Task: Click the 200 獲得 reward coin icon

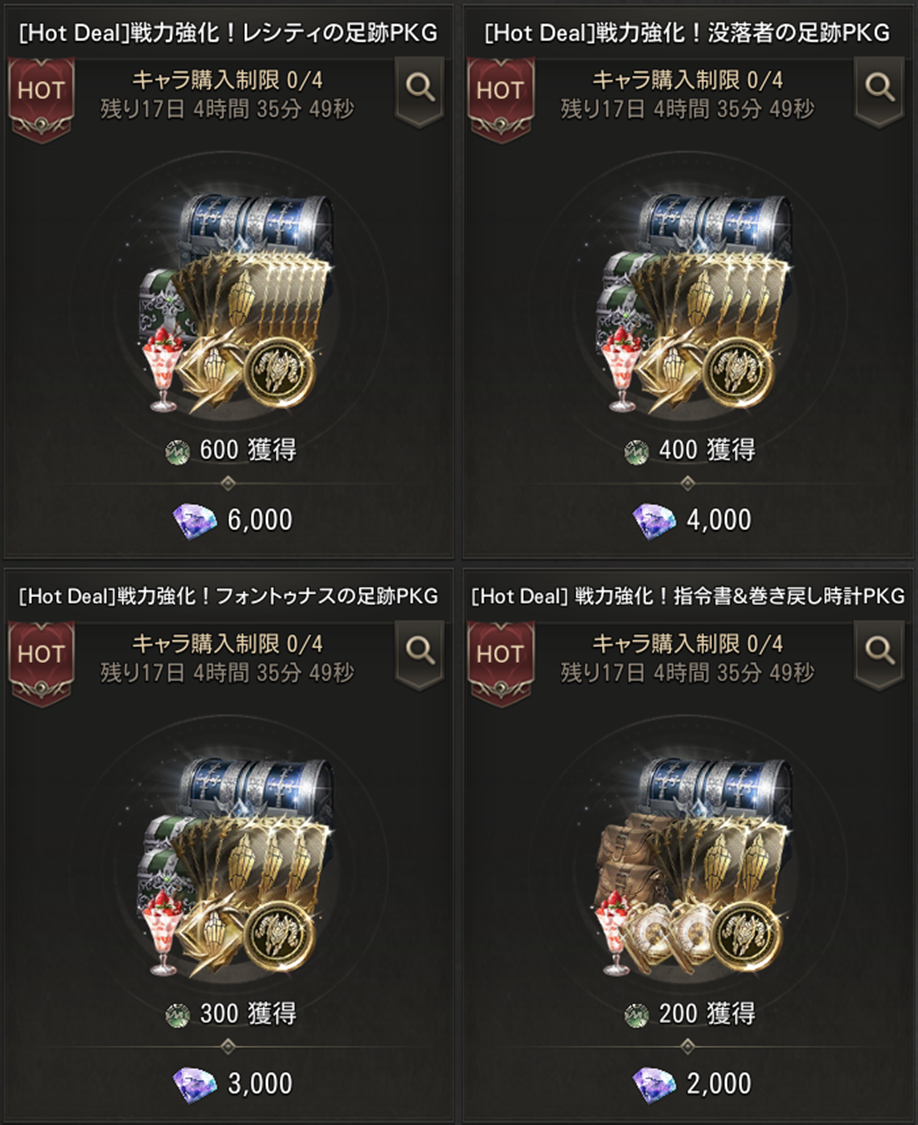Action: point(637,1015)
